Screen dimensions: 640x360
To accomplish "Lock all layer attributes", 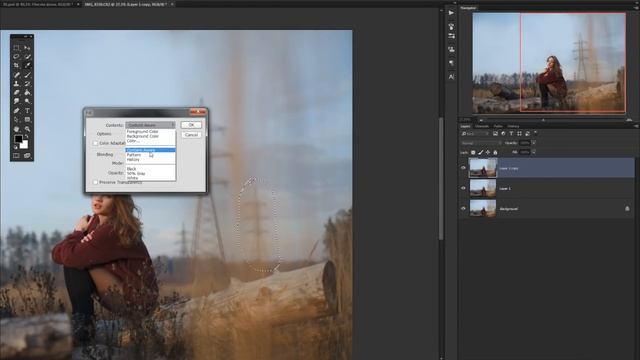I will pos(496,152).
